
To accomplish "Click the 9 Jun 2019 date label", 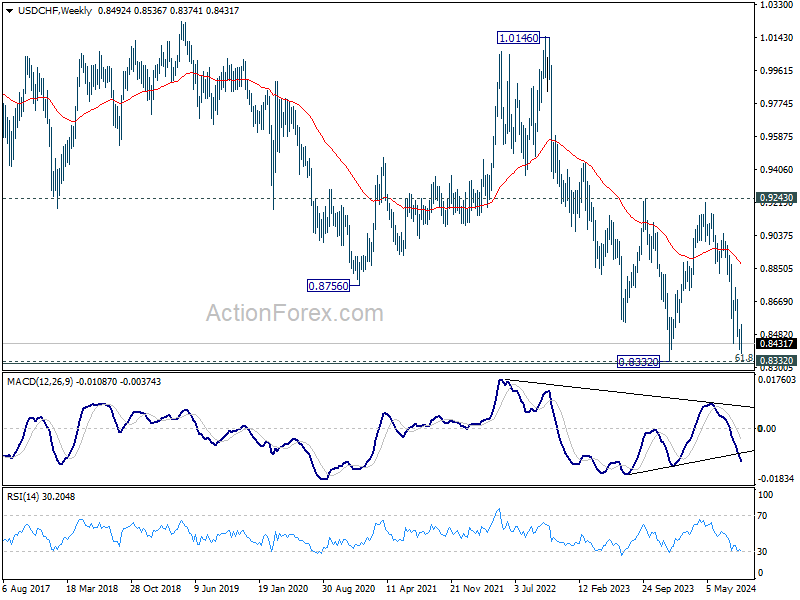I will 219,589.
